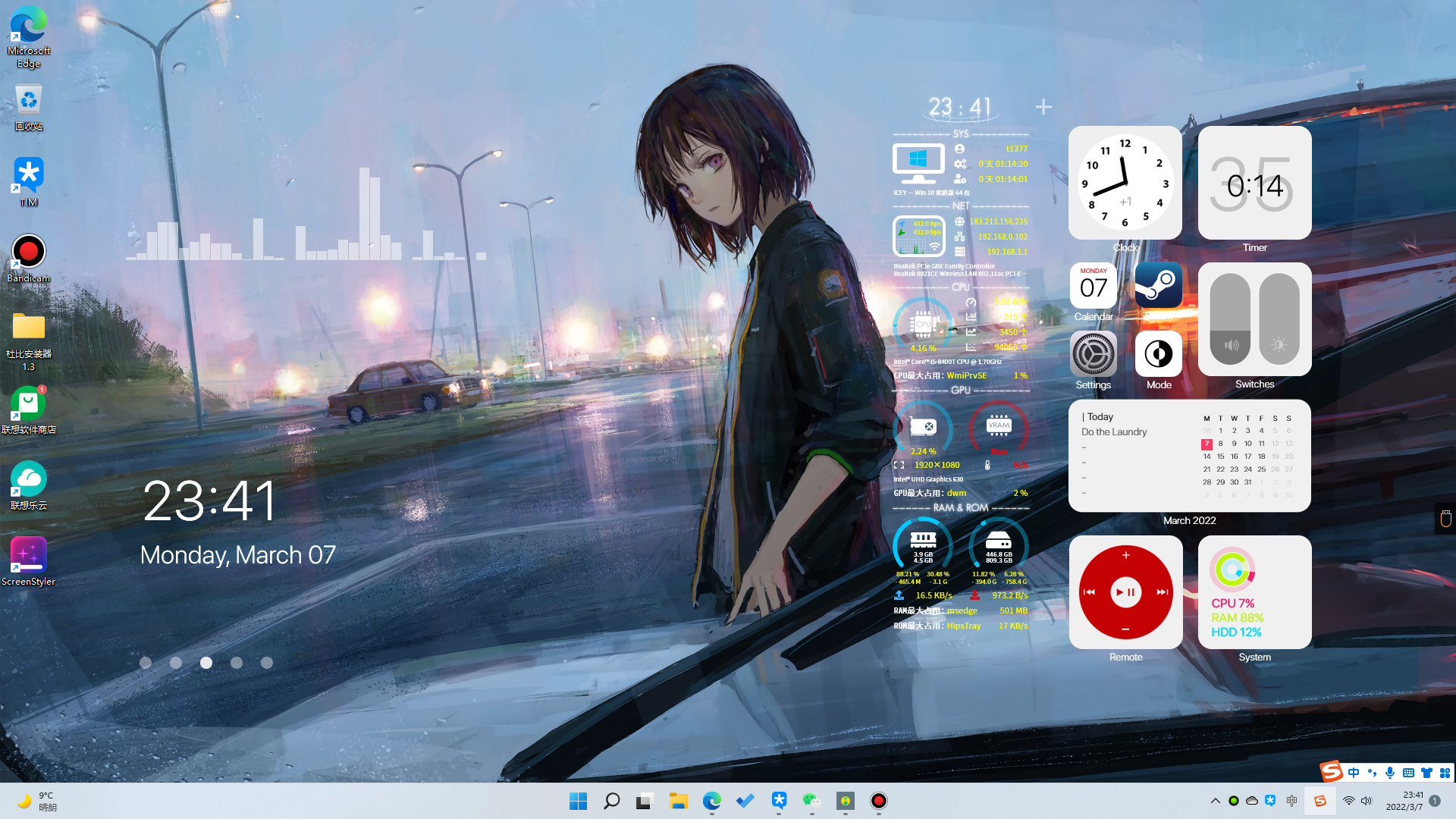The width and height of the screenshot is (1456, 819).
Task: Open Steam from the widget panel
Action: click(1158, 285)
